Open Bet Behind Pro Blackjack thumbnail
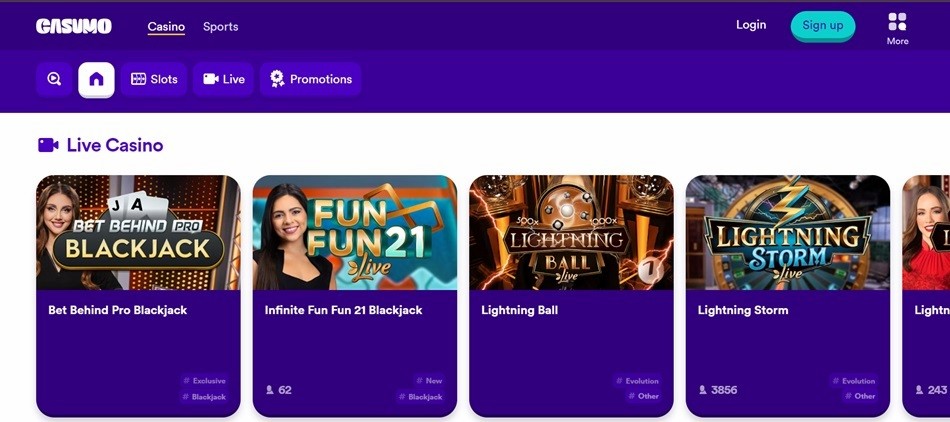This screenshot has width=950, height=422. [x=138, y=233]
